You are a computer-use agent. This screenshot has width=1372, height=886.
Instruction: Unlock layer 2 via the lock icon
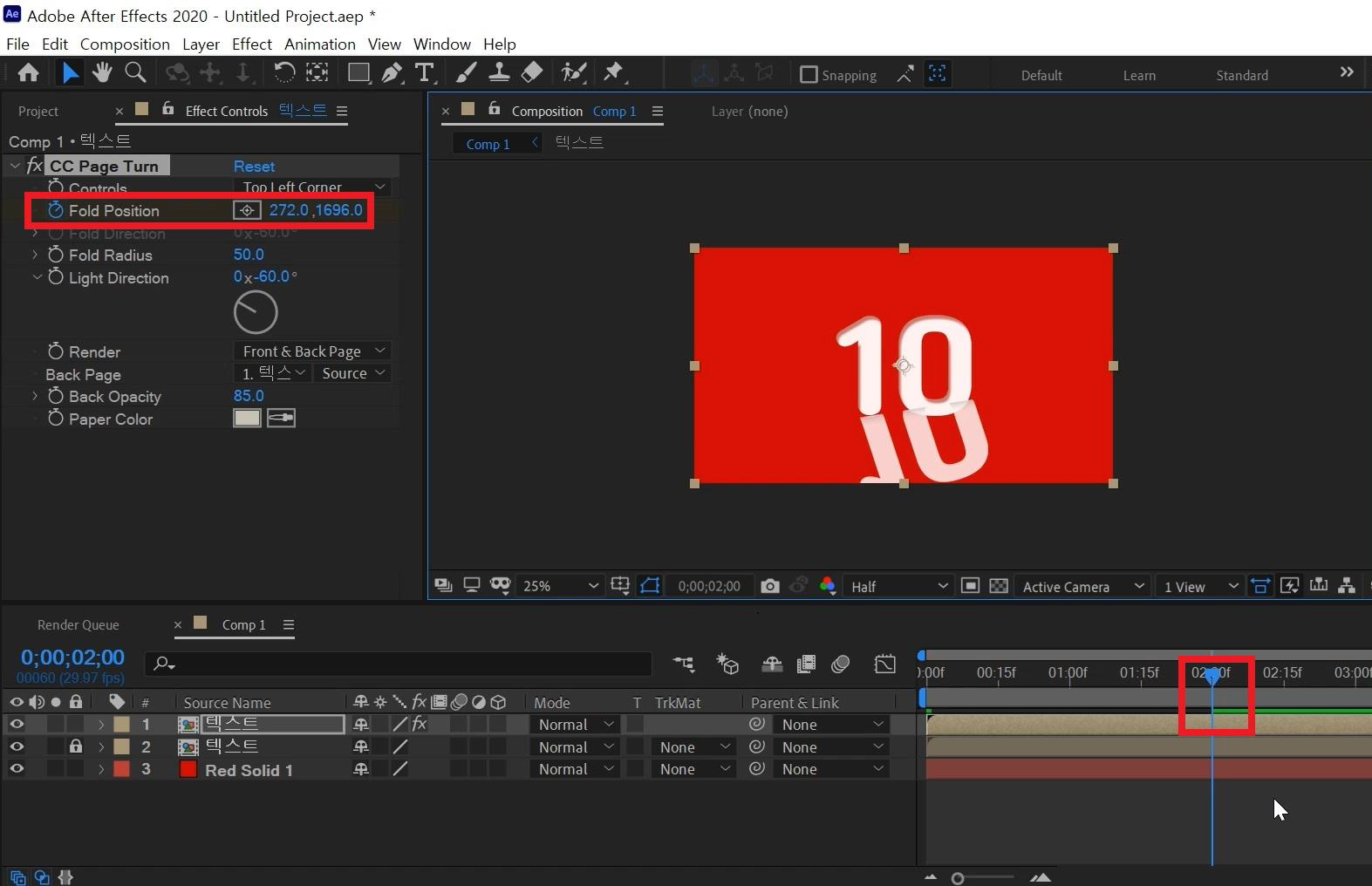tap(76, 746)
